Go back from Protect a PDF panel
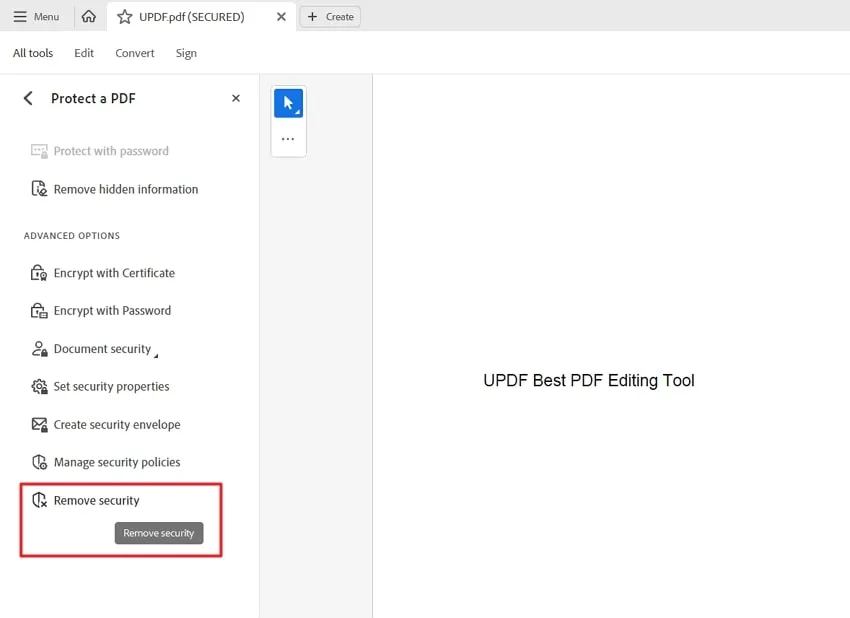The height and width of the screenshot is (618, 850). [x=28, y=98]
